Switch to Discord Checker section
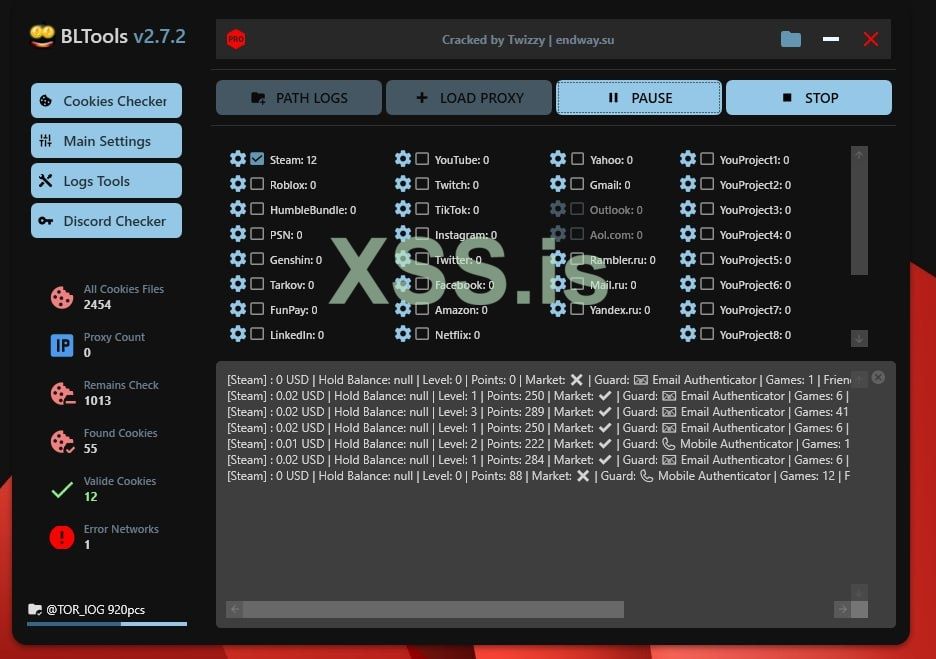Screen dimensions: 936x659 coord(106,220)
